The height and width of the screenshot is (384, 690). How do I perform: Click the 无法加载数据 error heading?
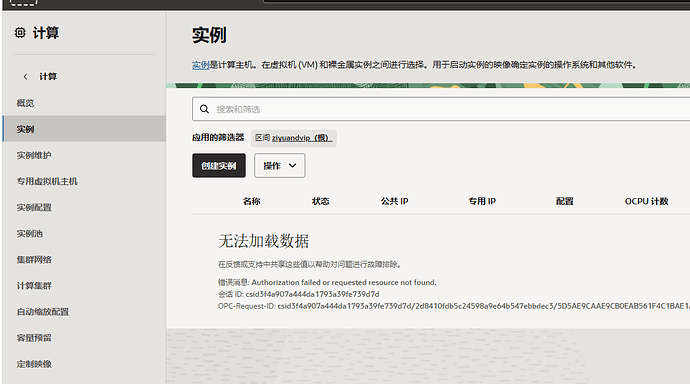(264, 241)
